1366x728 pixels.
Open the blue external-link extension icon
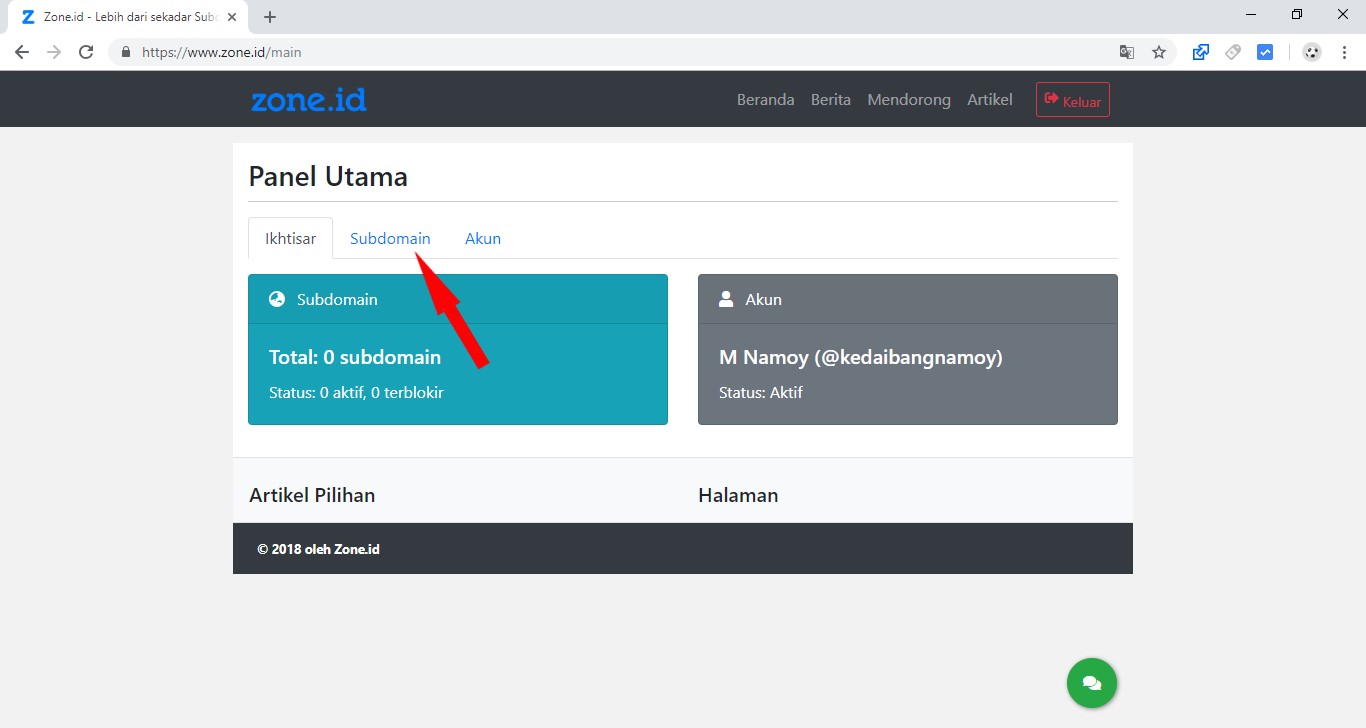(x=1200, y=51)
